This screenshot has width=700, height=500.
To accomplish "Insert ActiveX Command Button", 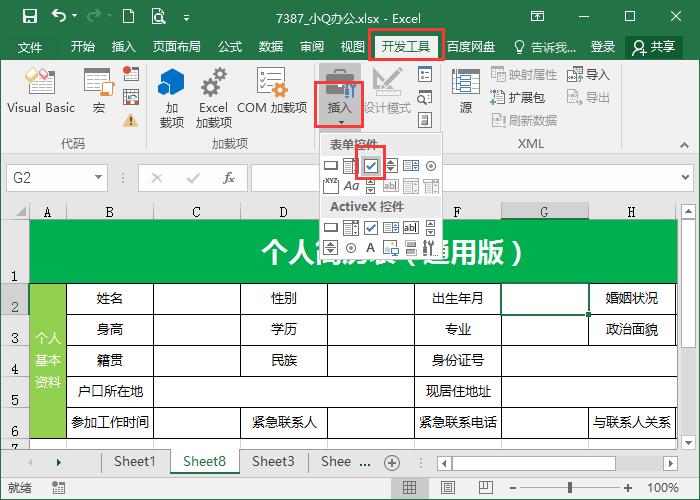I will tap(330, 228).
